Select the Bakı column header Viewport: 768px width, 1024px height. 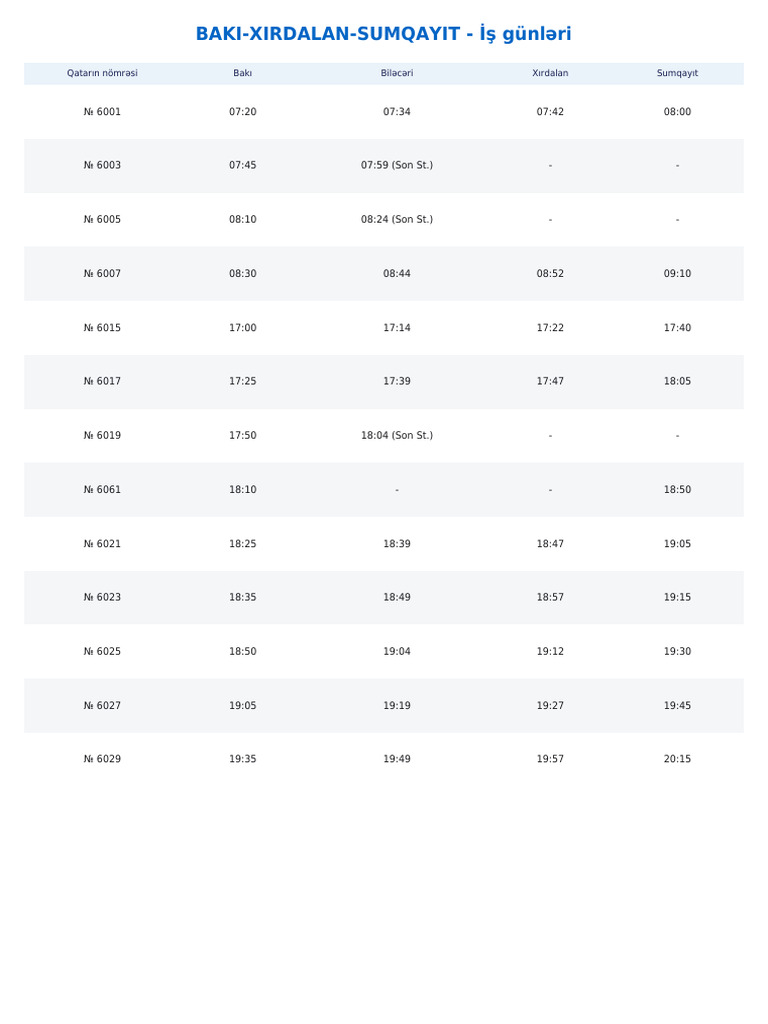(242, 73)
